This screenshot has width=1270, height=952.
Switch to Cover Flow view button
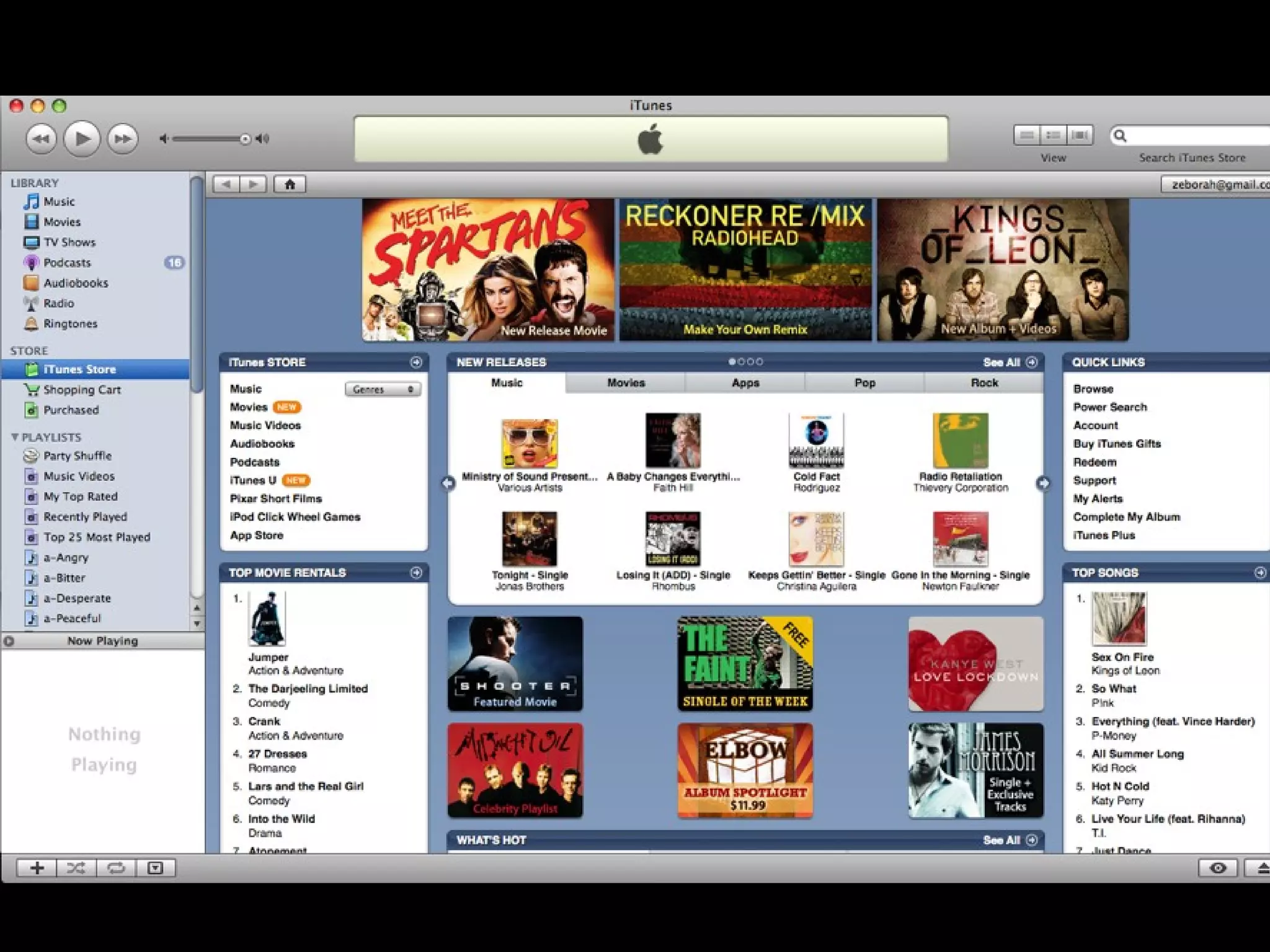click(x=1080, y=135)
